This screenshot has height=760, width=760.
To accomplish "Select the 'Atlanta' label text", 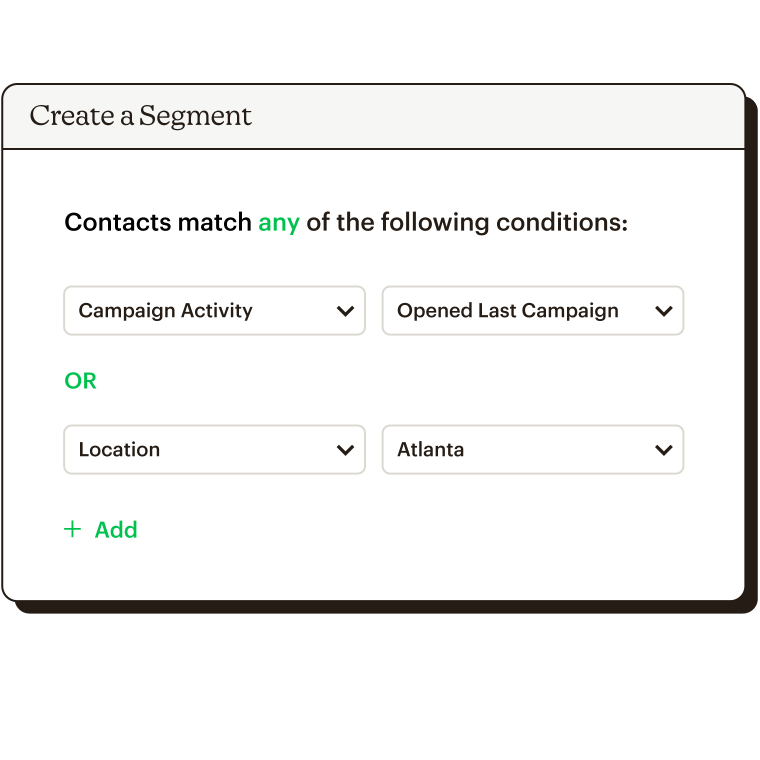I will 430,450.
